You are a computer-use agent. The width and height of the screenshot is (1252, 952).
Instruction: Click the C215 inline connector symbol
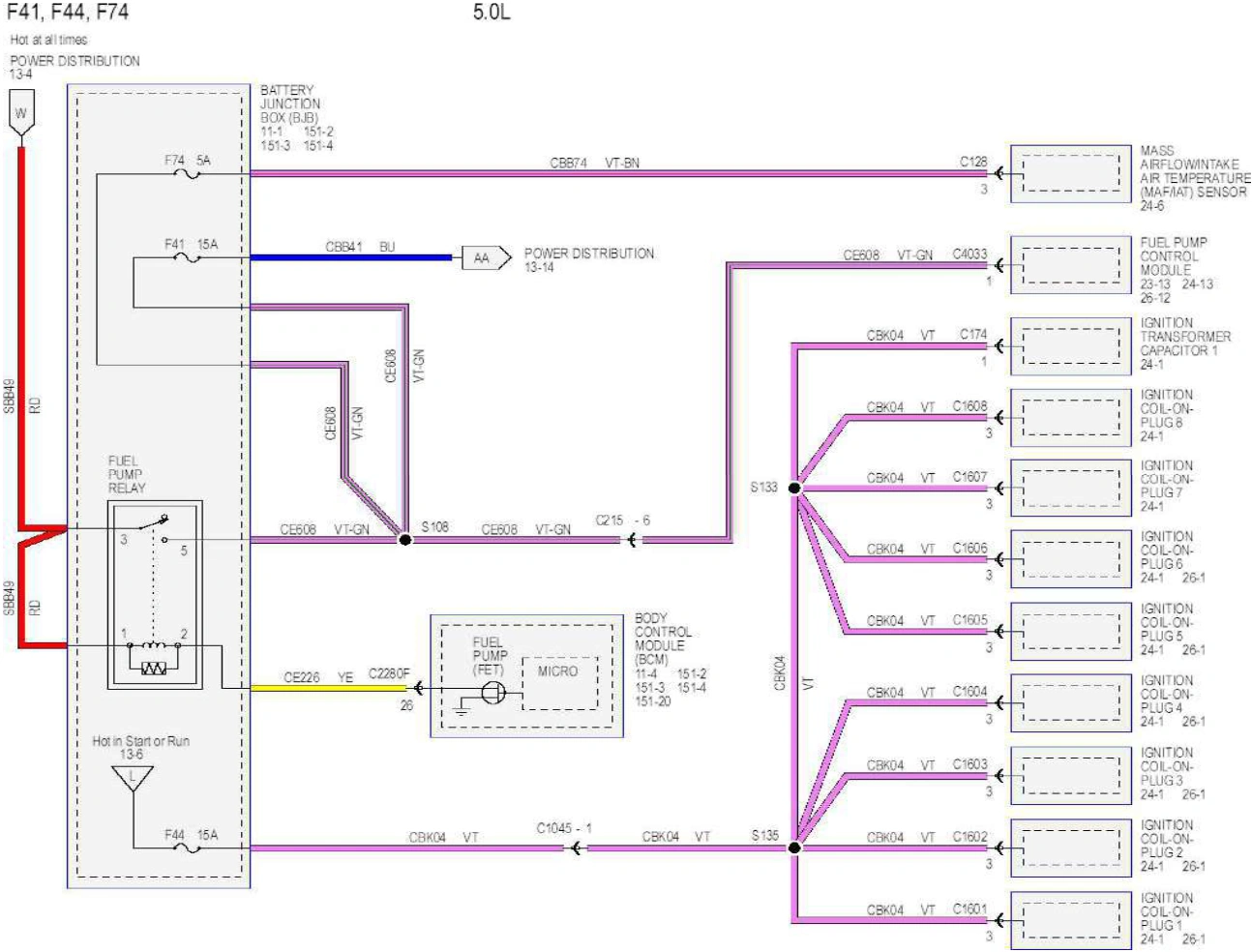[x=633, y=540]
